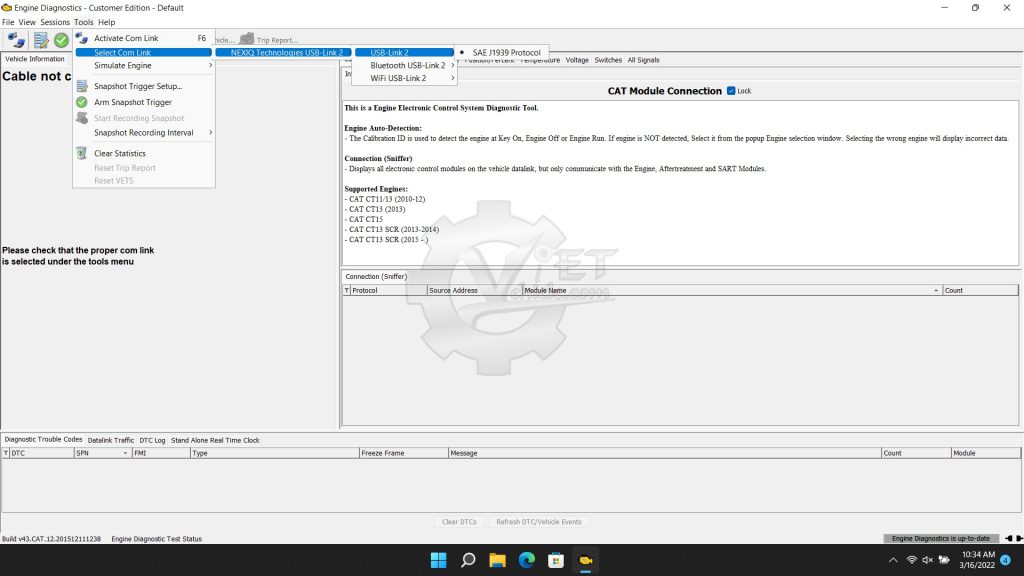Toggle the filter control on the DTC column
The height and width of the screenshot is (576, 1024).
point(8,452)
